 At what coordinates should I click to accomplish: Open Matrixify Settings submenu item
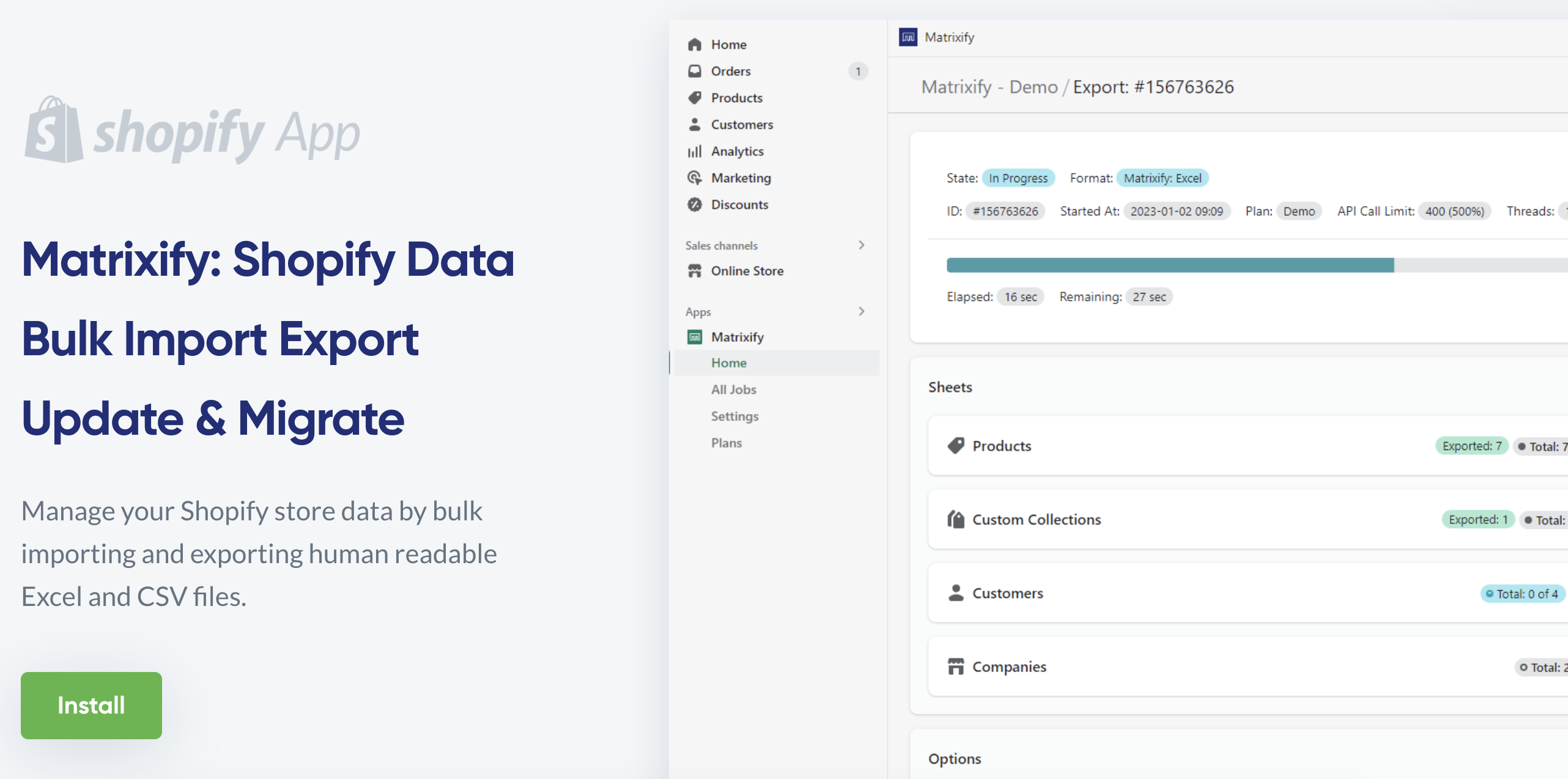[734, 416]
